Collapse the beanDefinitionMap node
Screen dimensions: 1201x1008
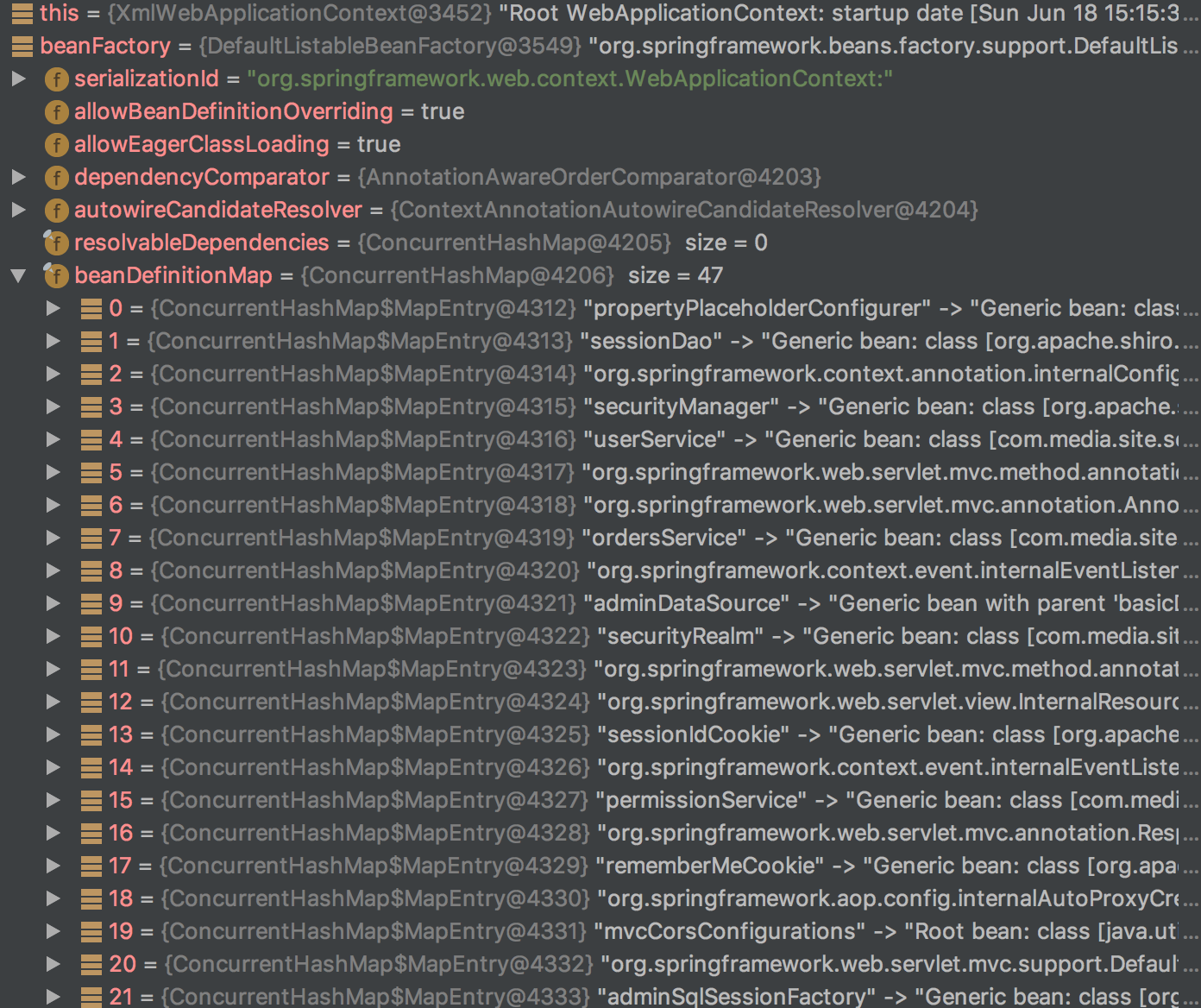tap(18, 276)
